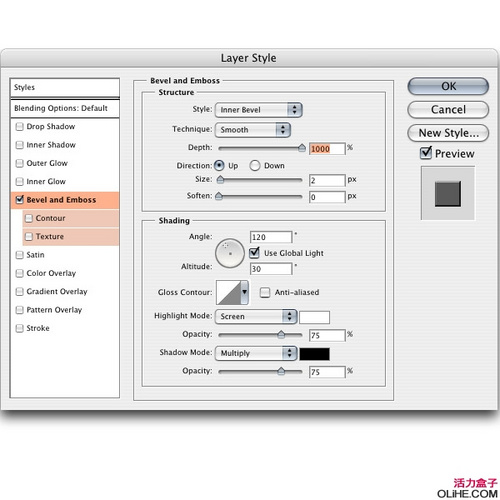Screen dimensions: 500x500
Task: Enable the Contour checkbox
Action: tap(29, 218)
